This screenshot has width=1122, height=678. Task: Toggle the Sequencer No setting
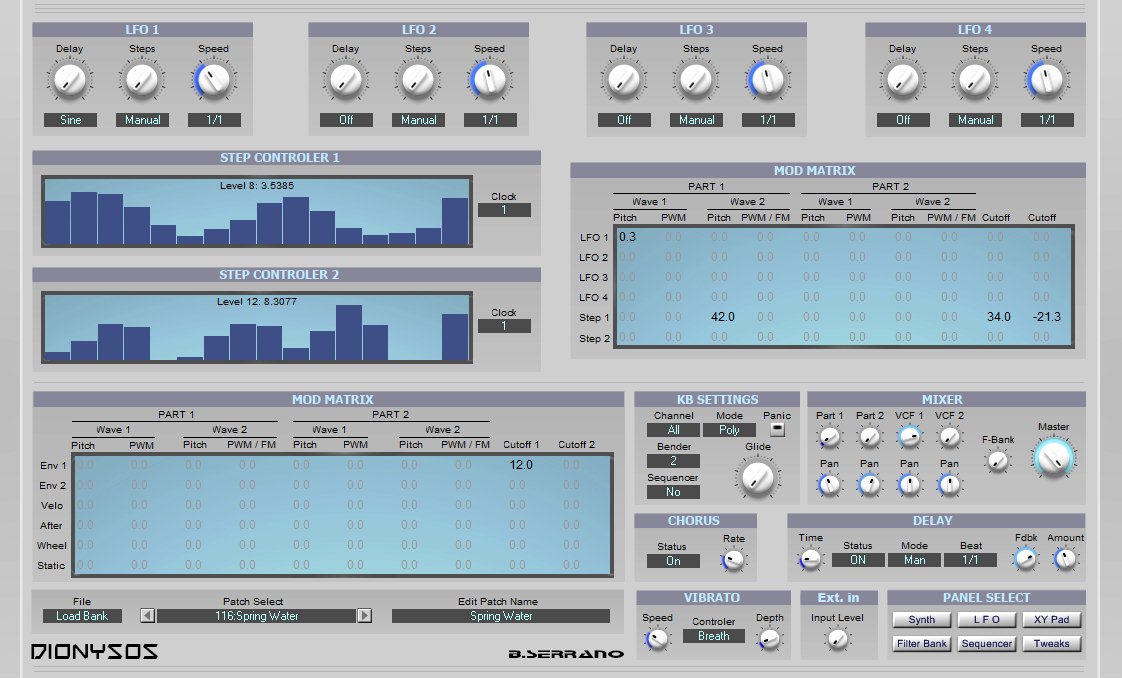[x=673, y=492]
